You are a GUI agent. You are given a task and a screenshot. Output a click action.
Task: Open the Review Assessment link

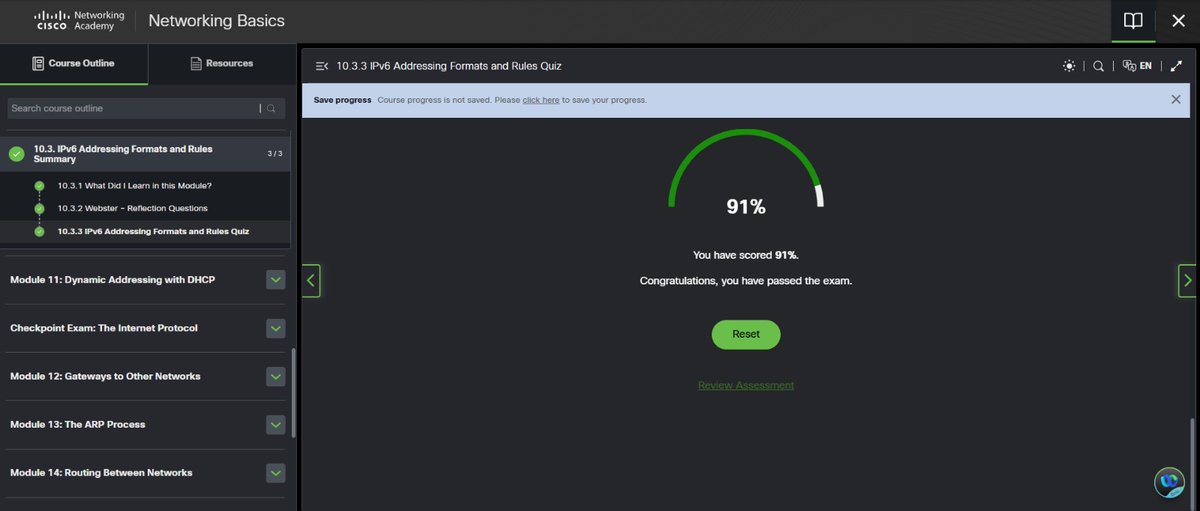pyautogui.click(x=746, y=385)
